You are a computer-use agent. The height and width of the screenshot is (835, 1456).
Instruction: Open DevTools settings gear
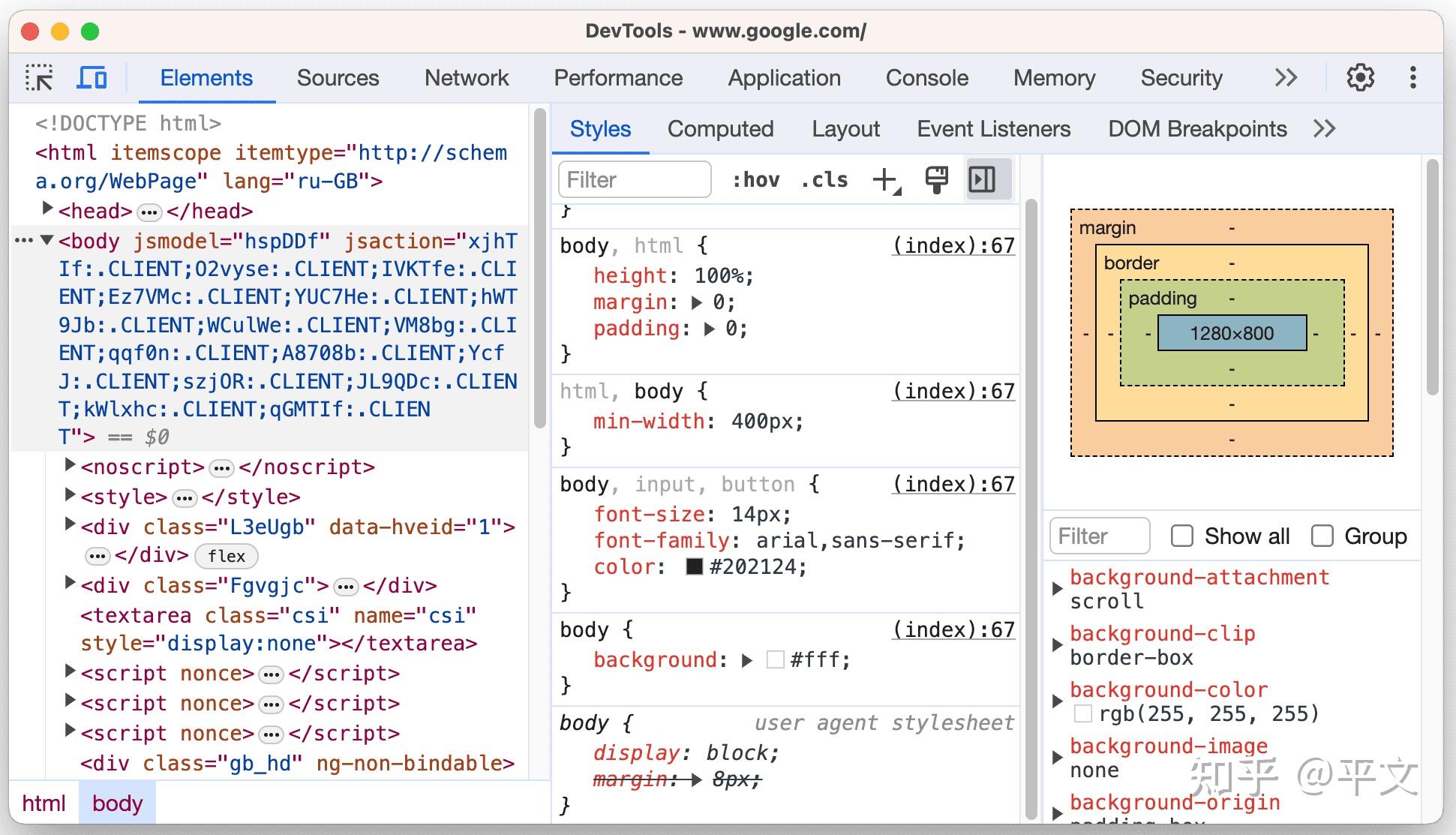click(1360, 77)
